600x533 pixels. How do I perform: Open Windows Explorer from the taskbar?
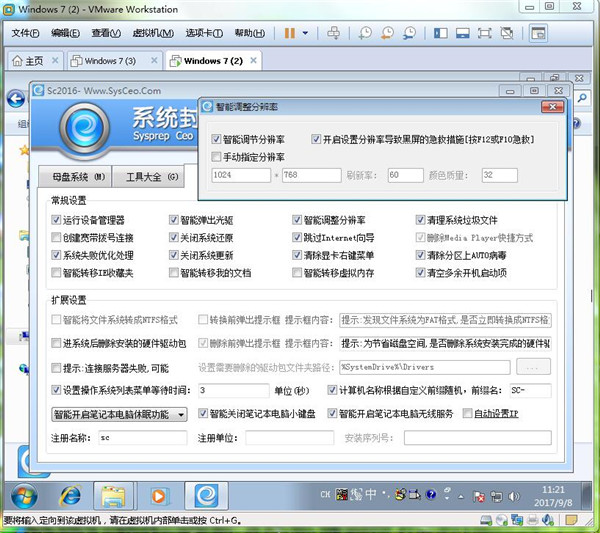click(x=113, y=496)
